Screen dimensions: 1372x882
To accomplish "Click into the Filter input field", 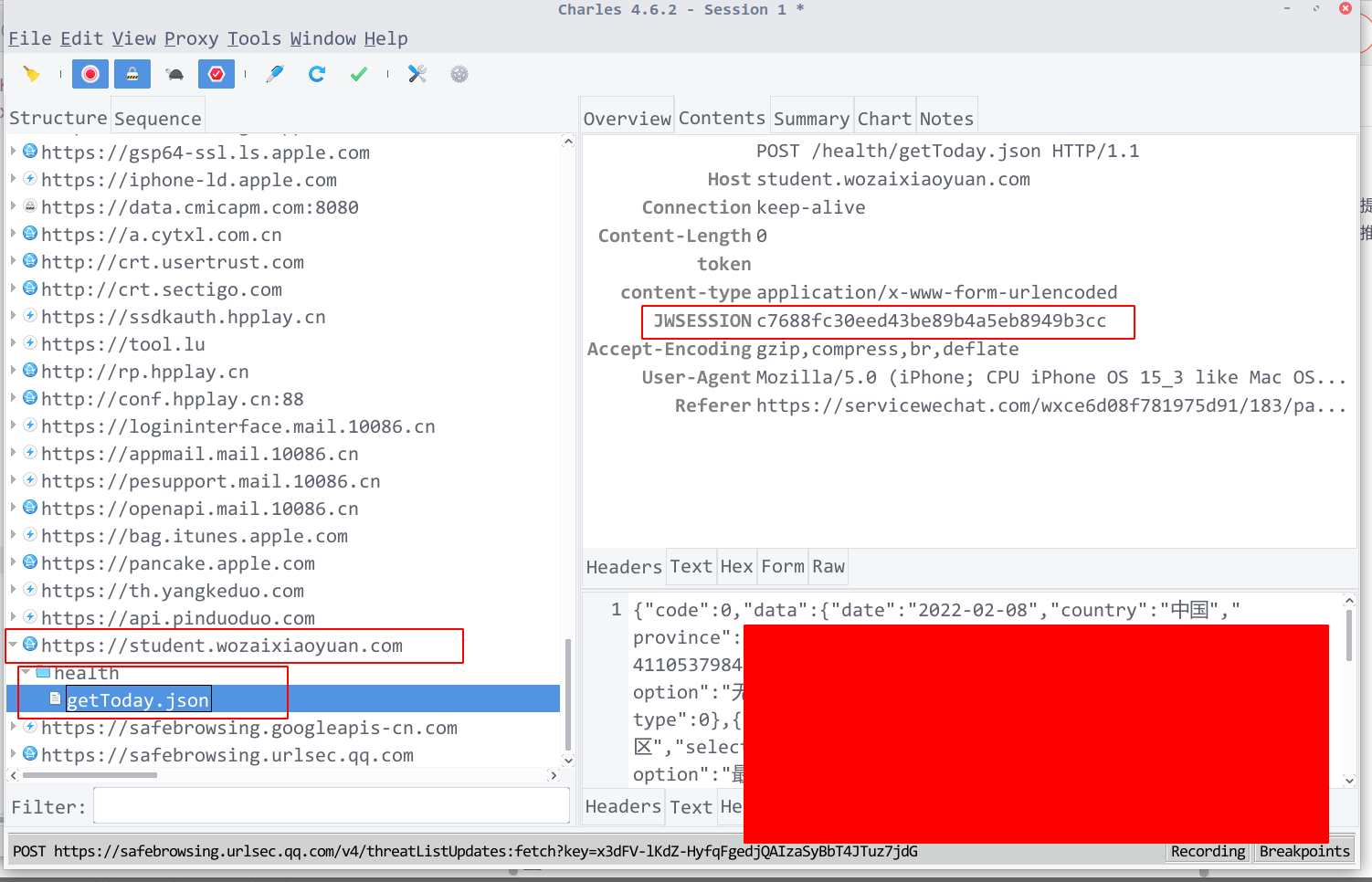I will tap(332, 806).
